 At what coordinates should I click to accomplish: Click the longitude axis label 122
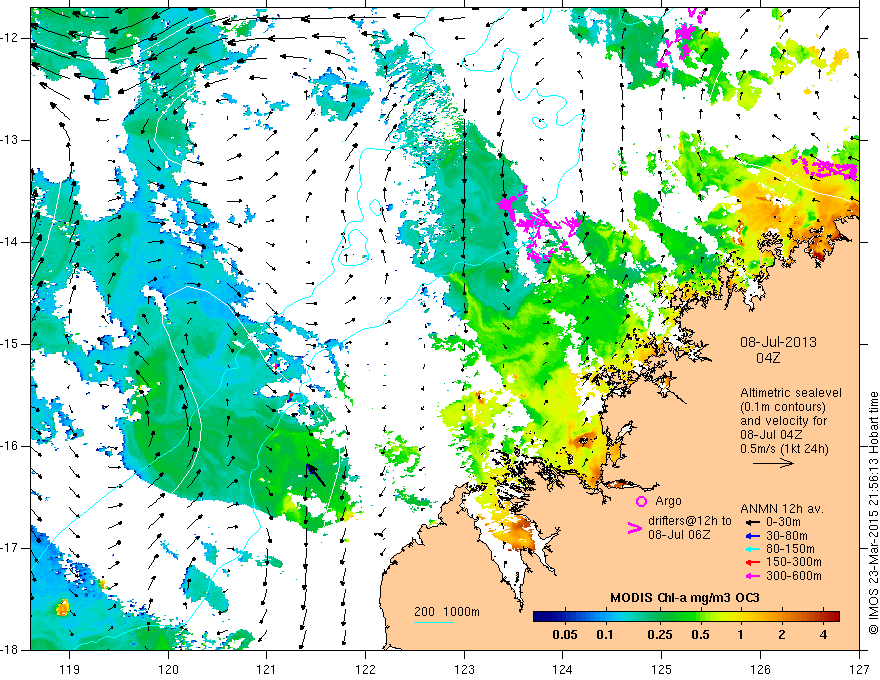pos(365,670)
